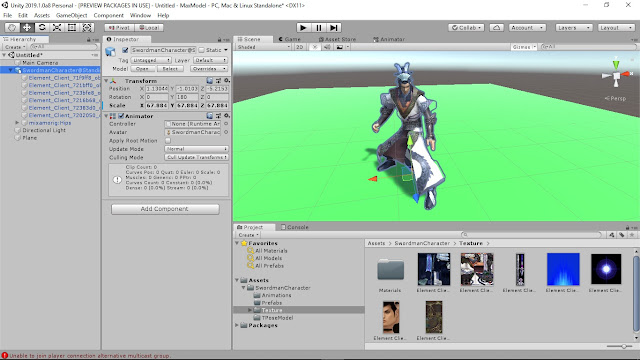
Task: Toggle scene audio icon
Action: pos(327,47)
